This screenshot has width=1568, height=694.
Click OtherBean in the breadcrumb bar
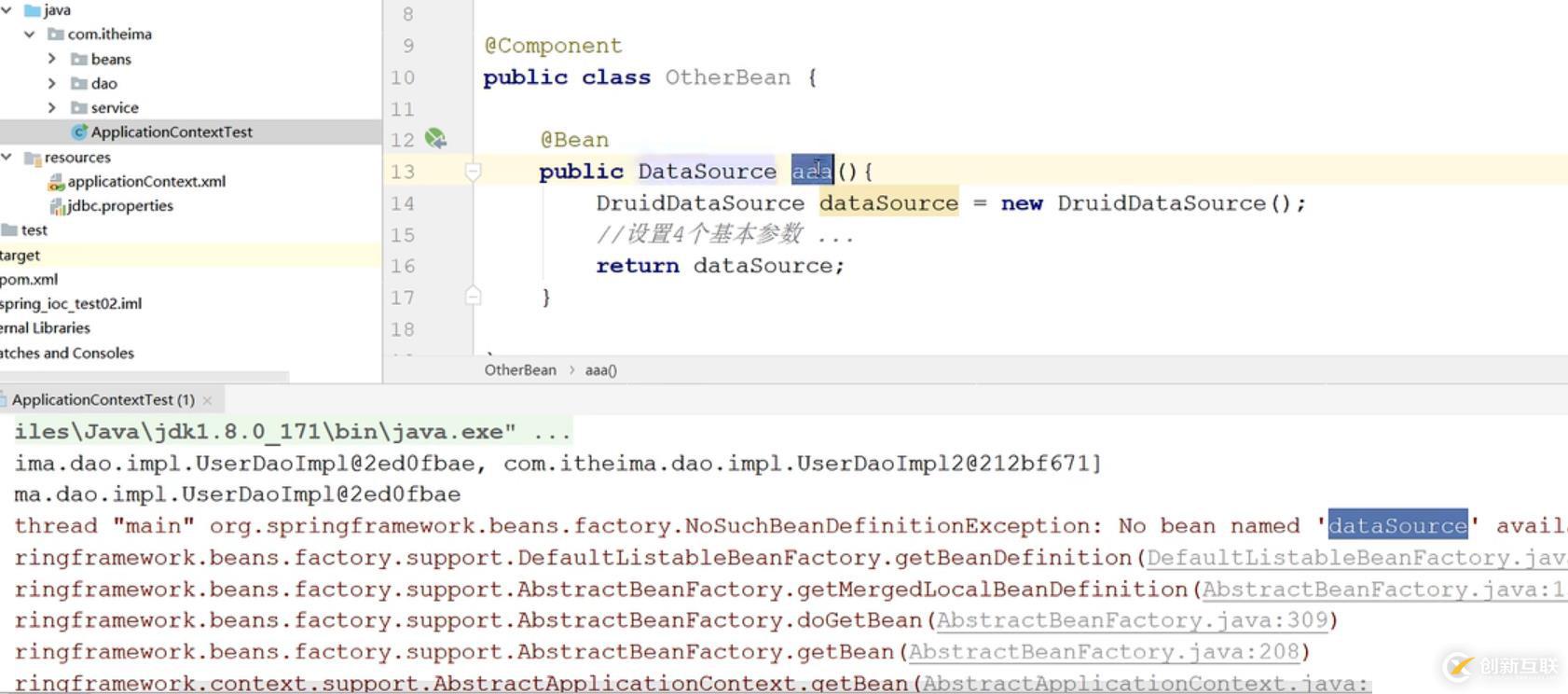pyautogui.click(x=520, y=370)
